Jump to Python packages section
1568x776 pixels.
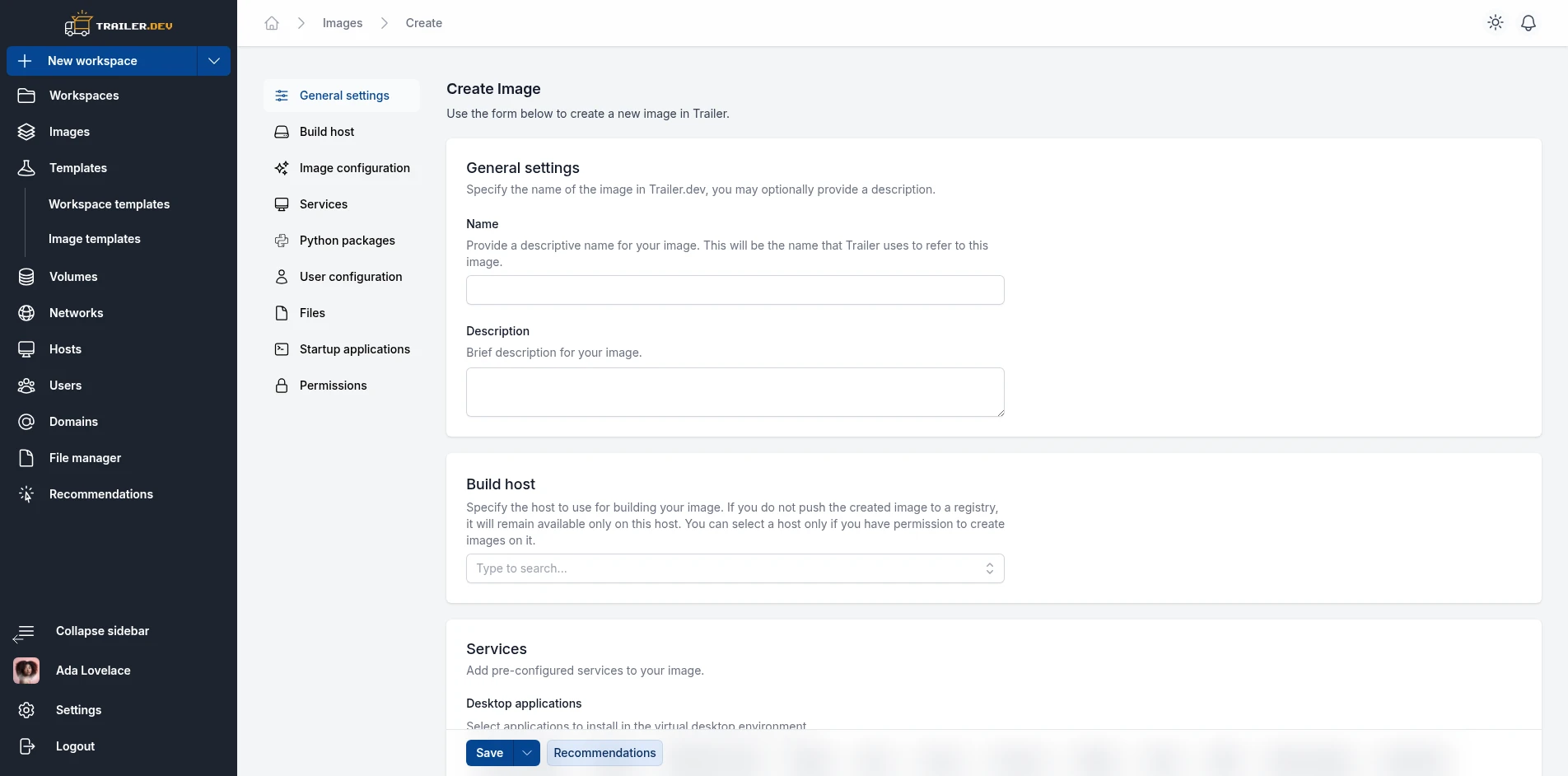(342, 241)
